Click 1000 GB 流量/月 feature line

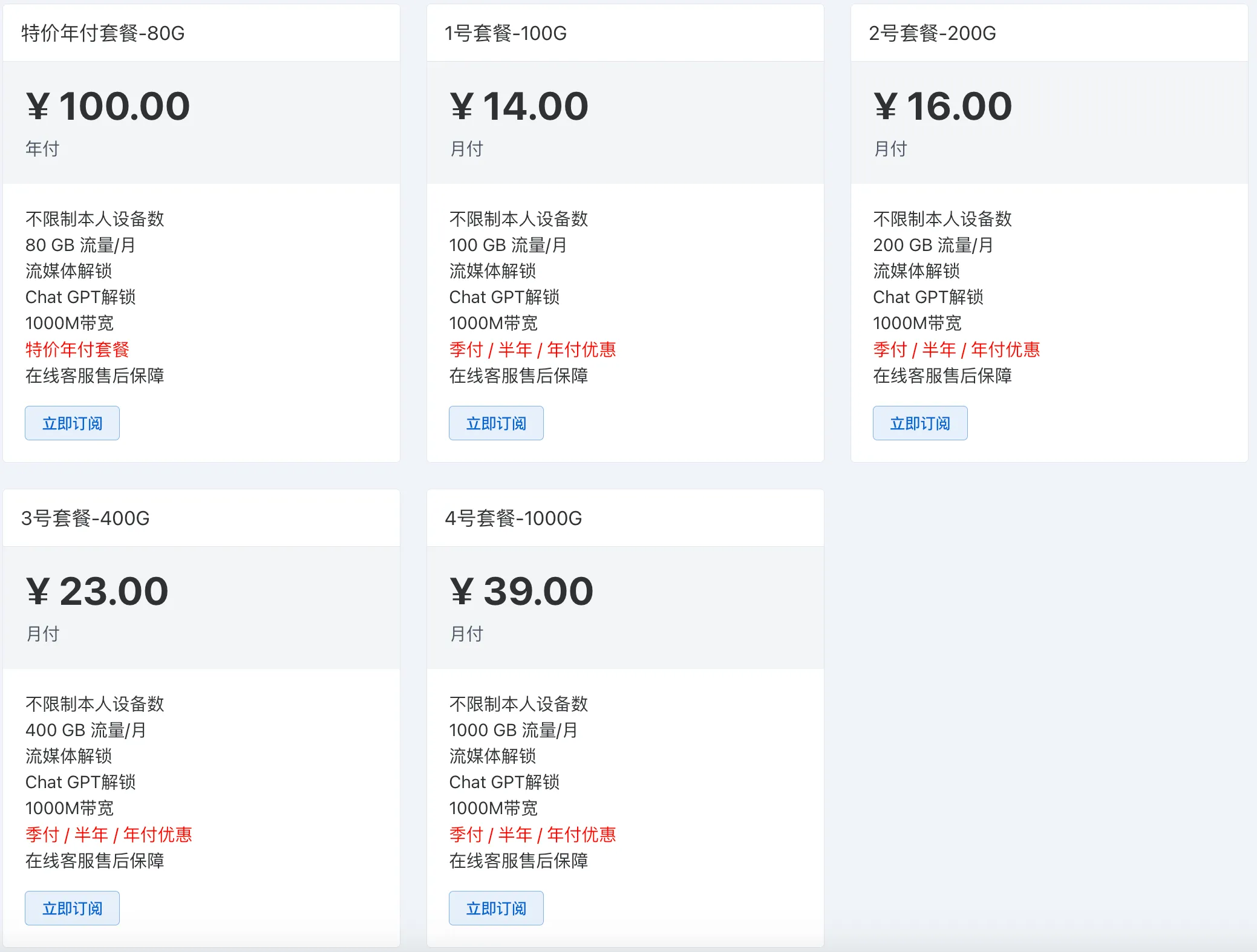[x=513, y=730]
